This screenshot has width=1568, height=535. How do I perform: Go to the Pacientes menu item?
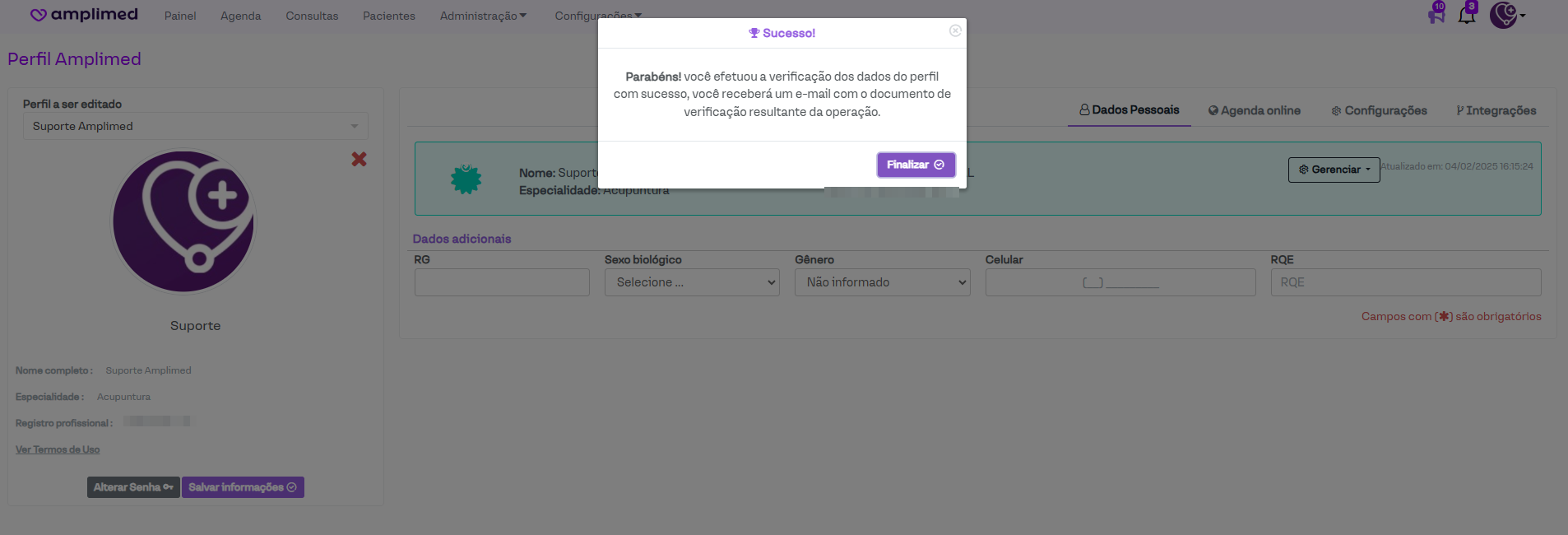pyautogui.click(x=388, y=16)
